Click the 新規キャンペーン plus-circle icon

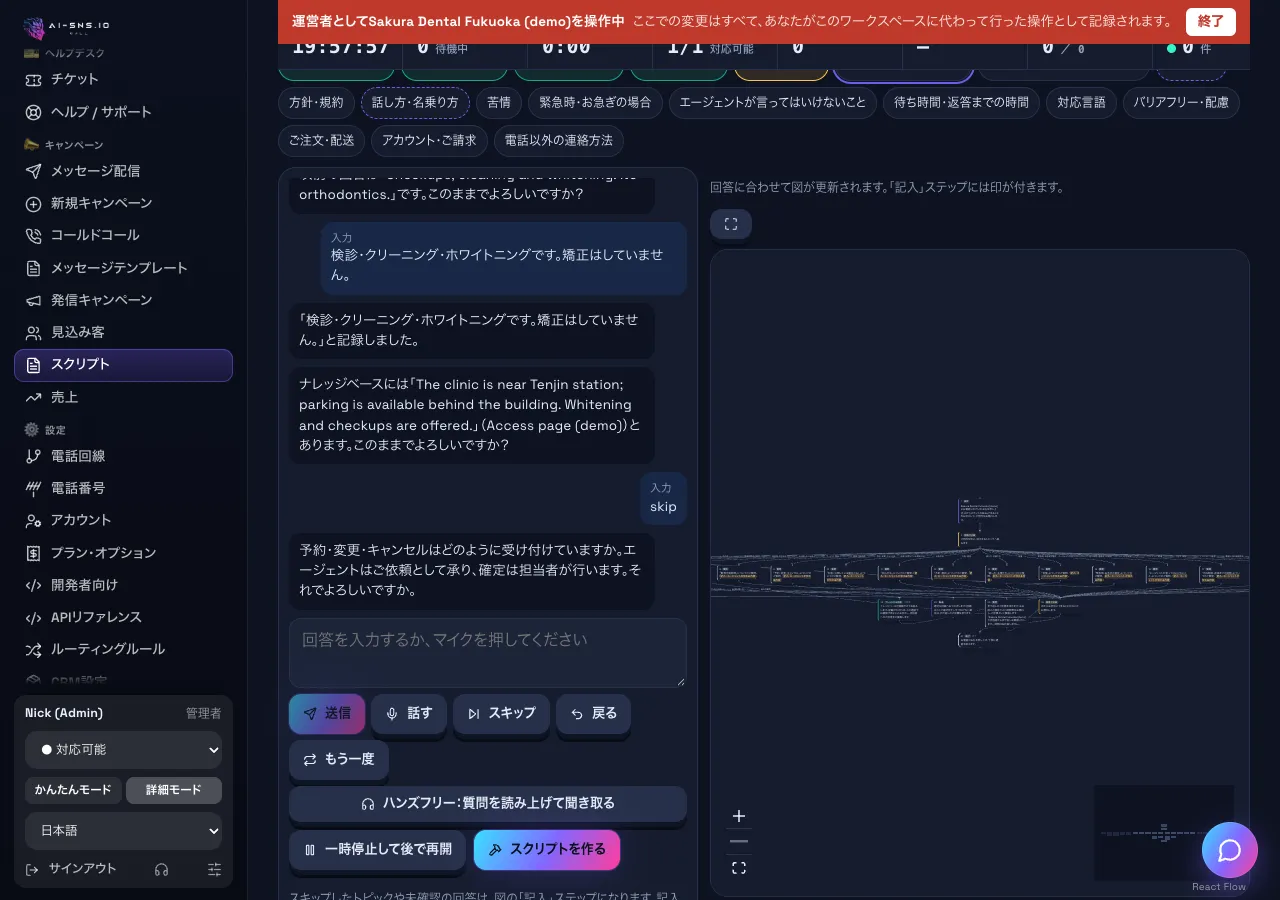coord(33,204)
